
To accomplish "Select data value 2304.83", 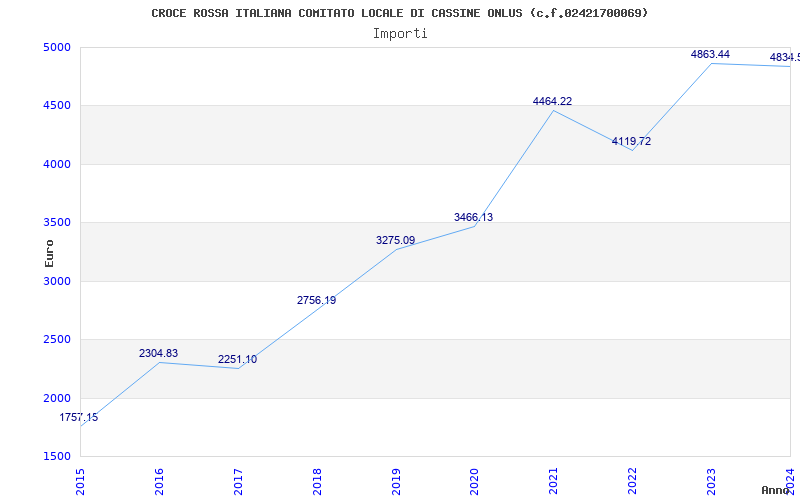I will click(x=158, y=353).
